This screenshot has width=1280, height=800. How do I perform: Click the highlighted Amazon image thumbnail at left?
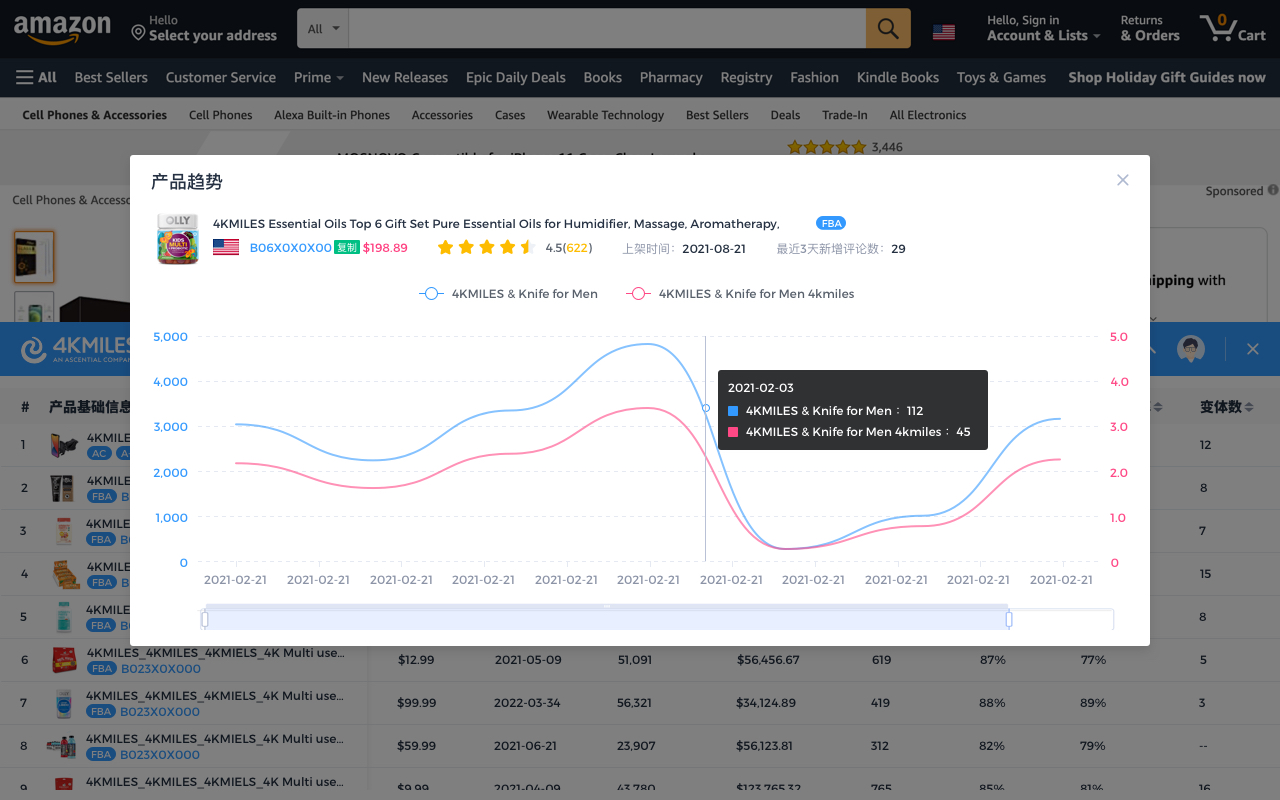tap(34, 257)
